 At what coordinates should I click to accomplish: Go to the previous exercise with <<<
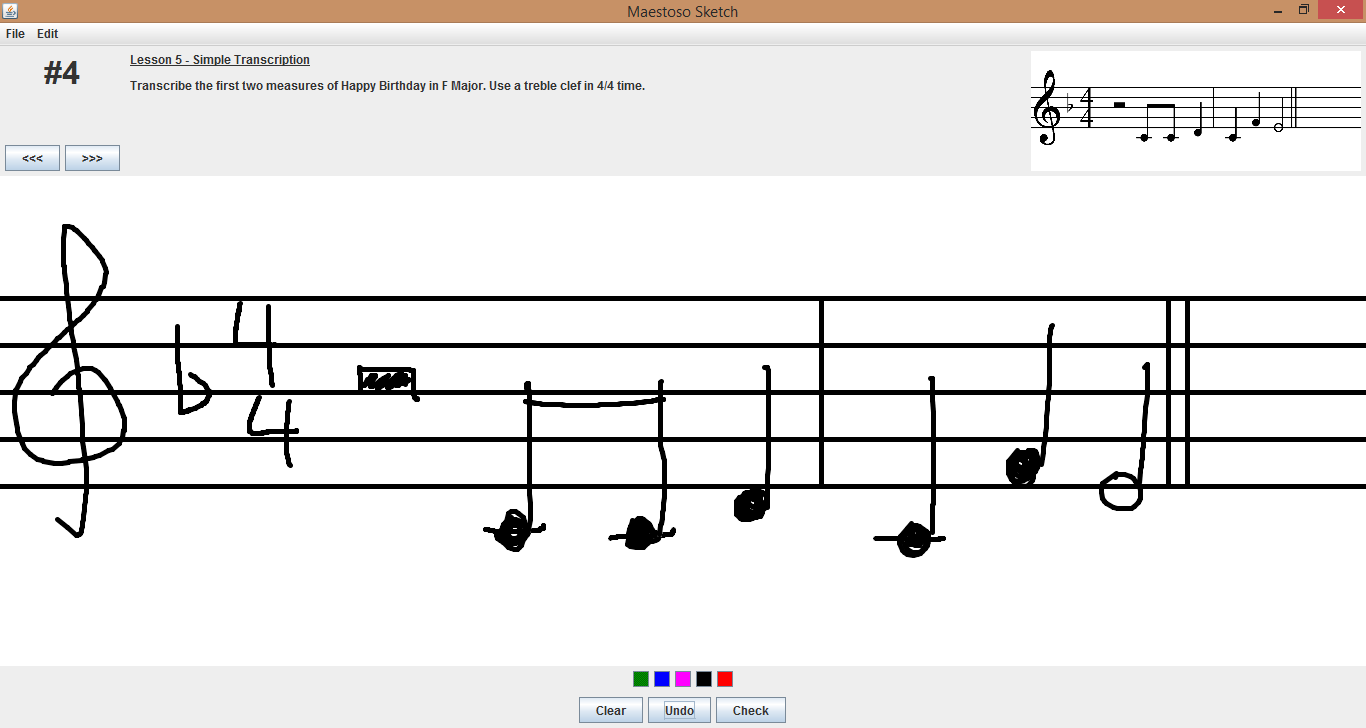(x=32, y=158)
